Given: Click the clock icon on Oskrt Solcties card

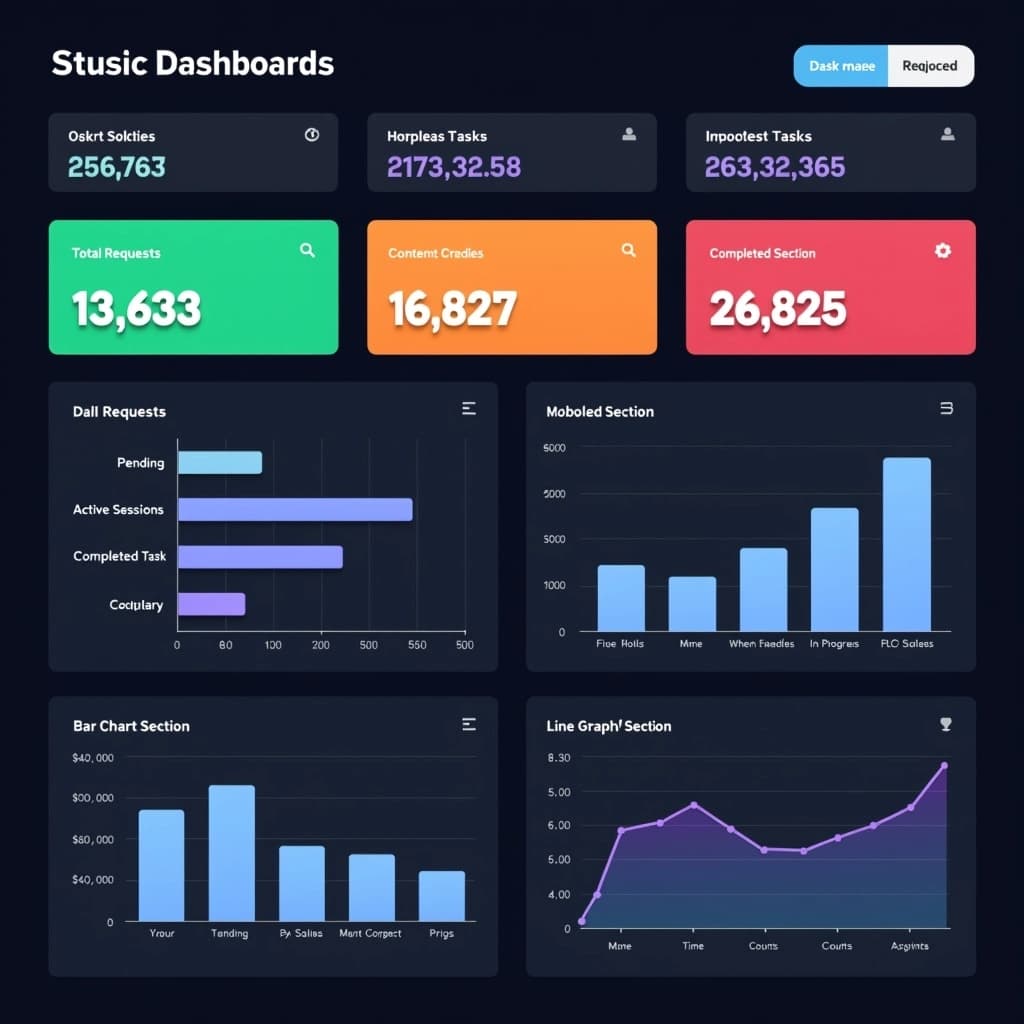Looking at the screenshot, I should click(x=312, y=135).
